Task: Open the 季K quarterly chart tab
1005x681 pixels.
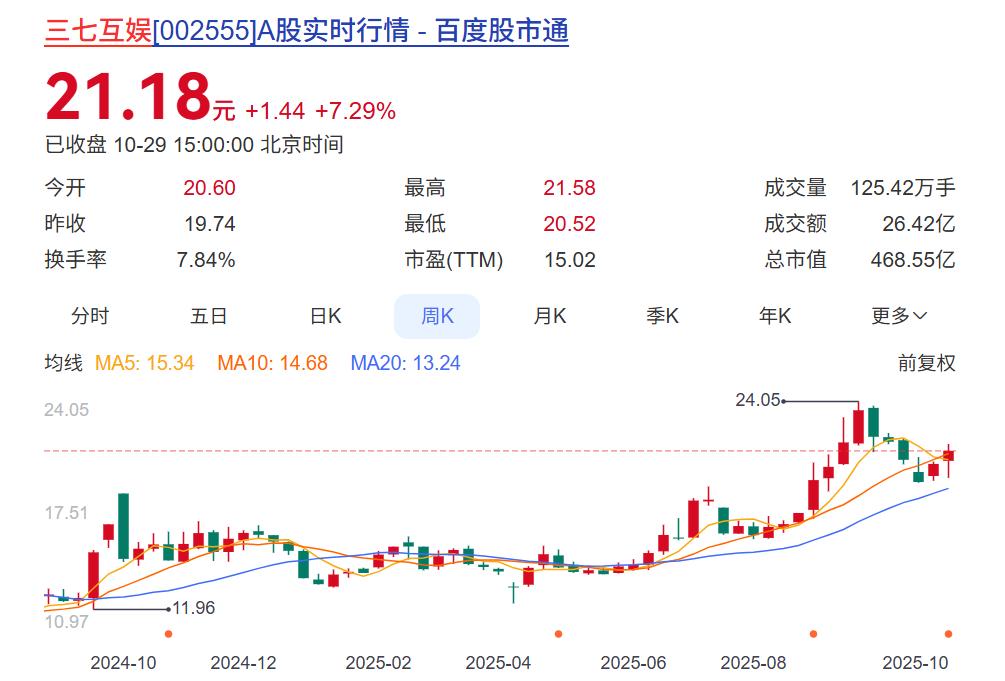Action: [662, 316]
